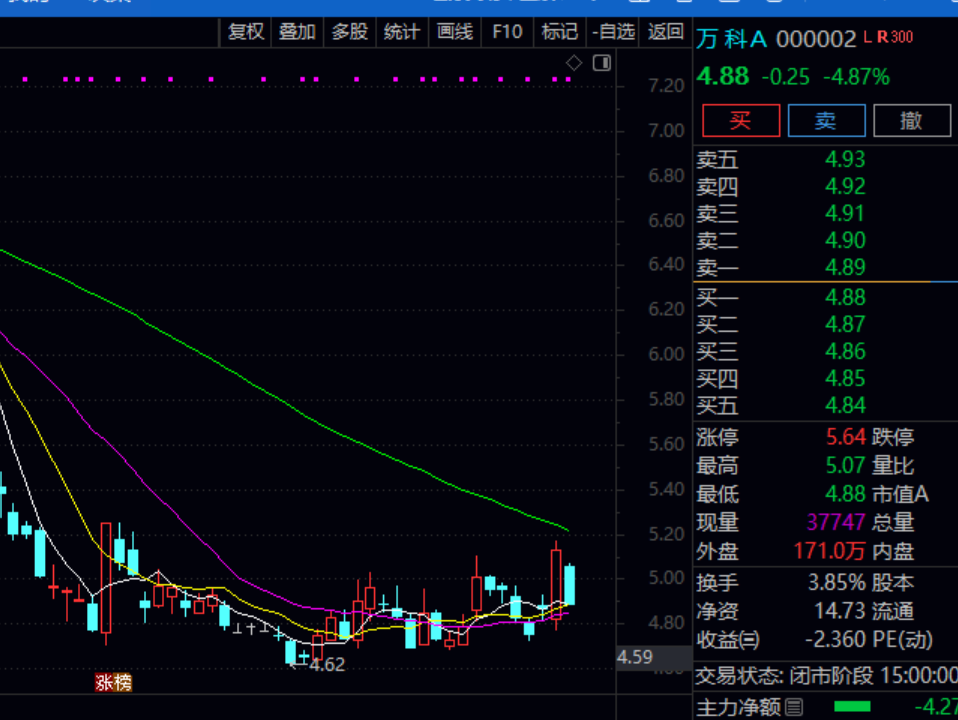Open the list icon beside 主力净额
Viewport: 958px width, 720px height.
pos(794,708)
